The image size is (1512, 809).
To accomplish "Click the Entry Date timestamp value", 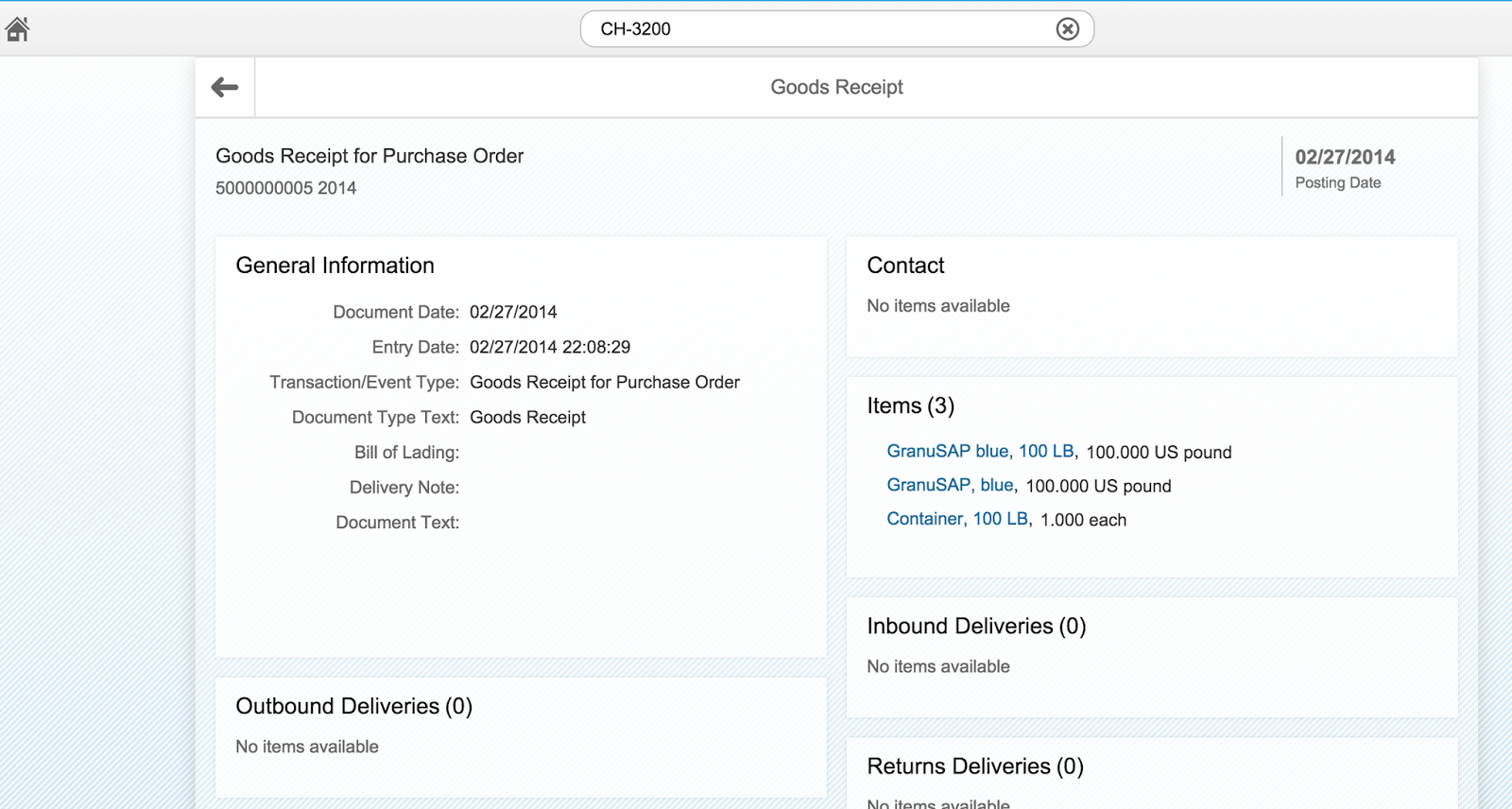I will (550, 348).
